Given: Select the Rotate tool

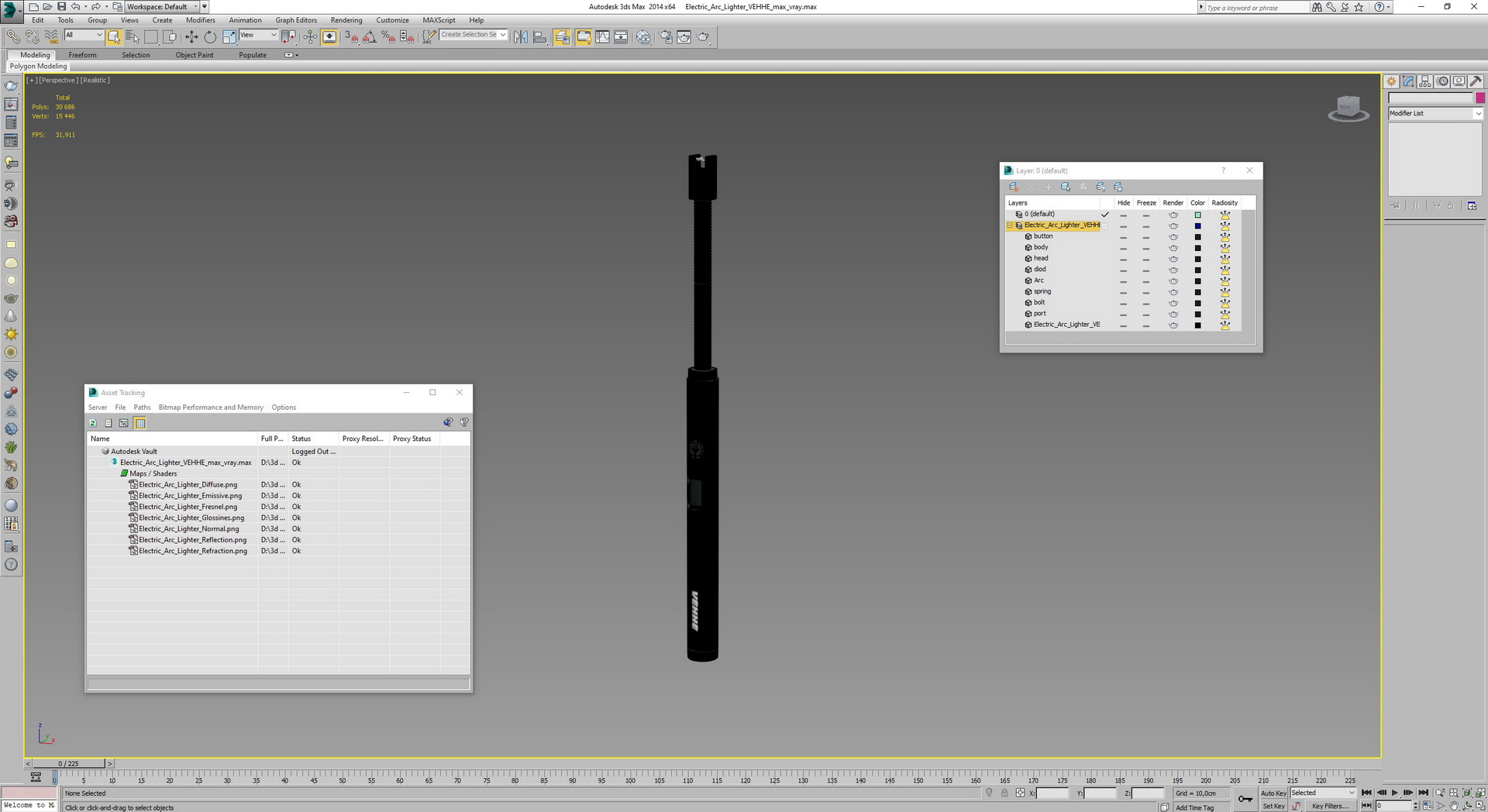Looking at the screenshot, I should coord(210,36).
